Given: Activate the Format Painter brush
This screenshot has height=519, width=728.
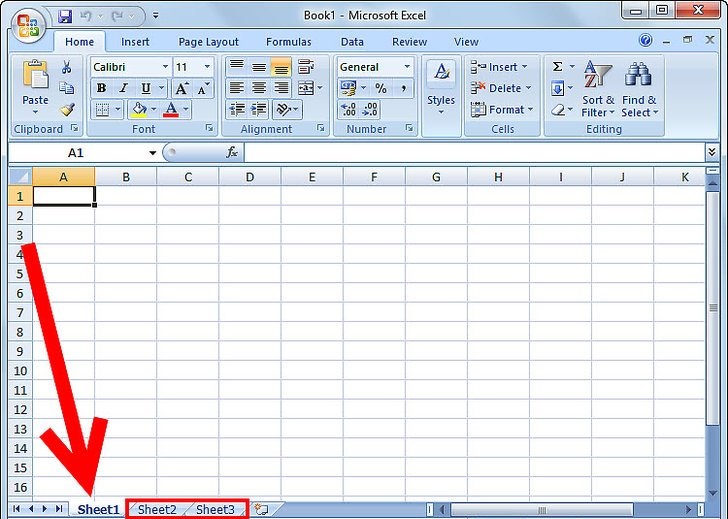Looking at the screenshot, I should click(x=67, y=110).
